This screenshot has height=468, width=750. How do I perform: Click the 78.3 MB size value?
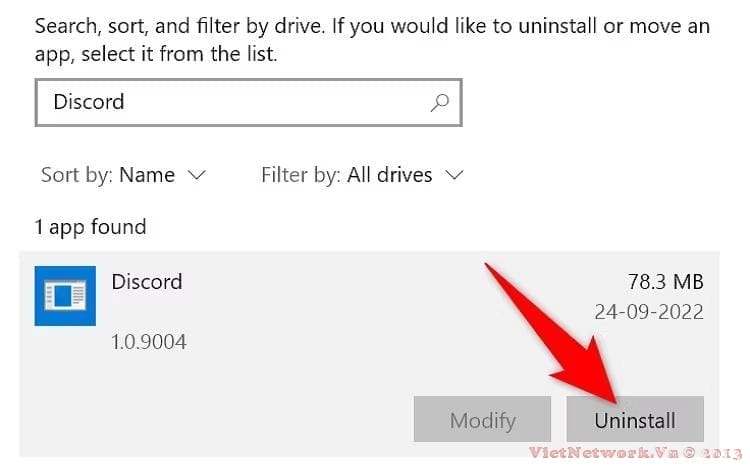(x=666, y=282)
